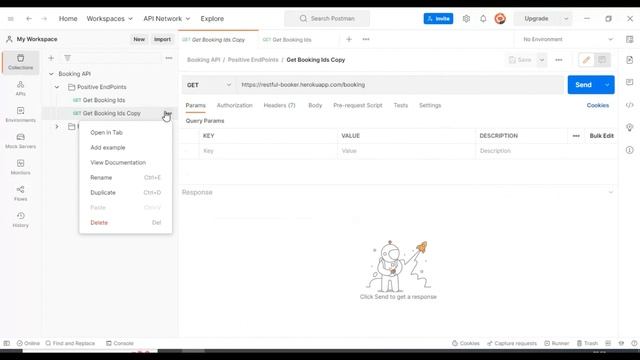The width and height of the screenshot is (640, 360).
Task: Click the Invite button
Action: click(x=438, y=19)
